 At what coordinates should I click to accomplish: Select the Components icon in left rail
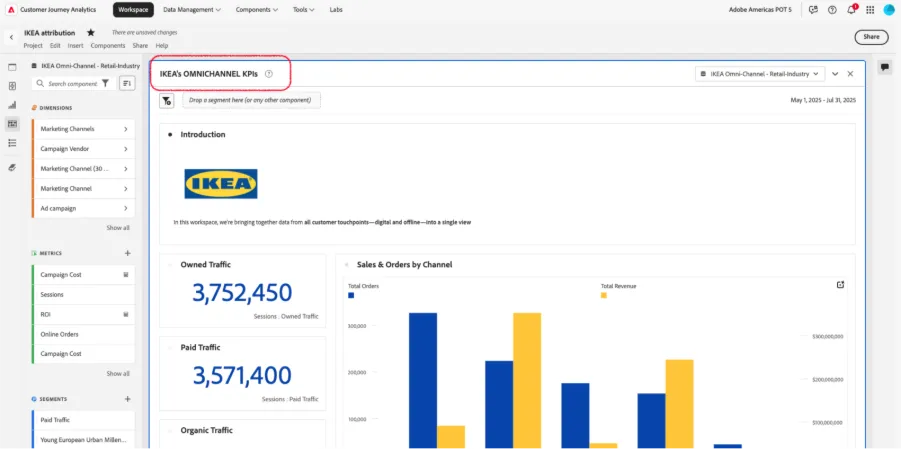(12, 124)
